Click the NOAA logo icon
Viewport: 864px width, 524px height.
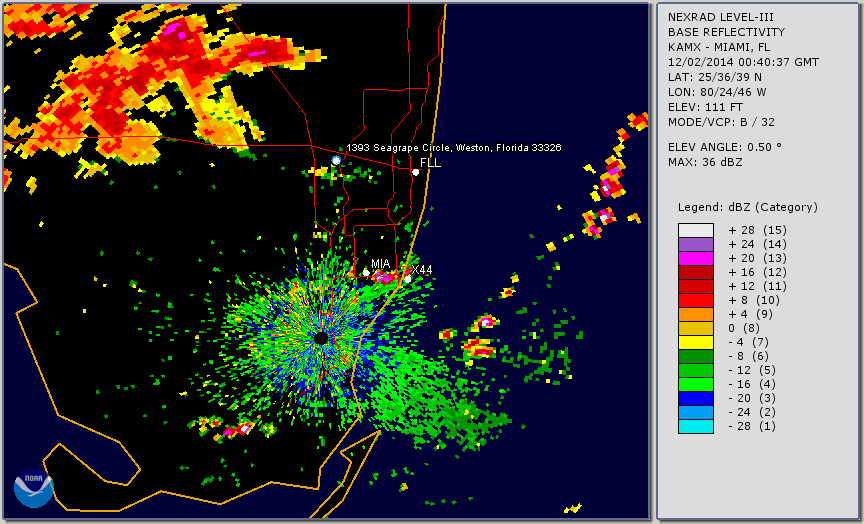[x=34, y=488]
